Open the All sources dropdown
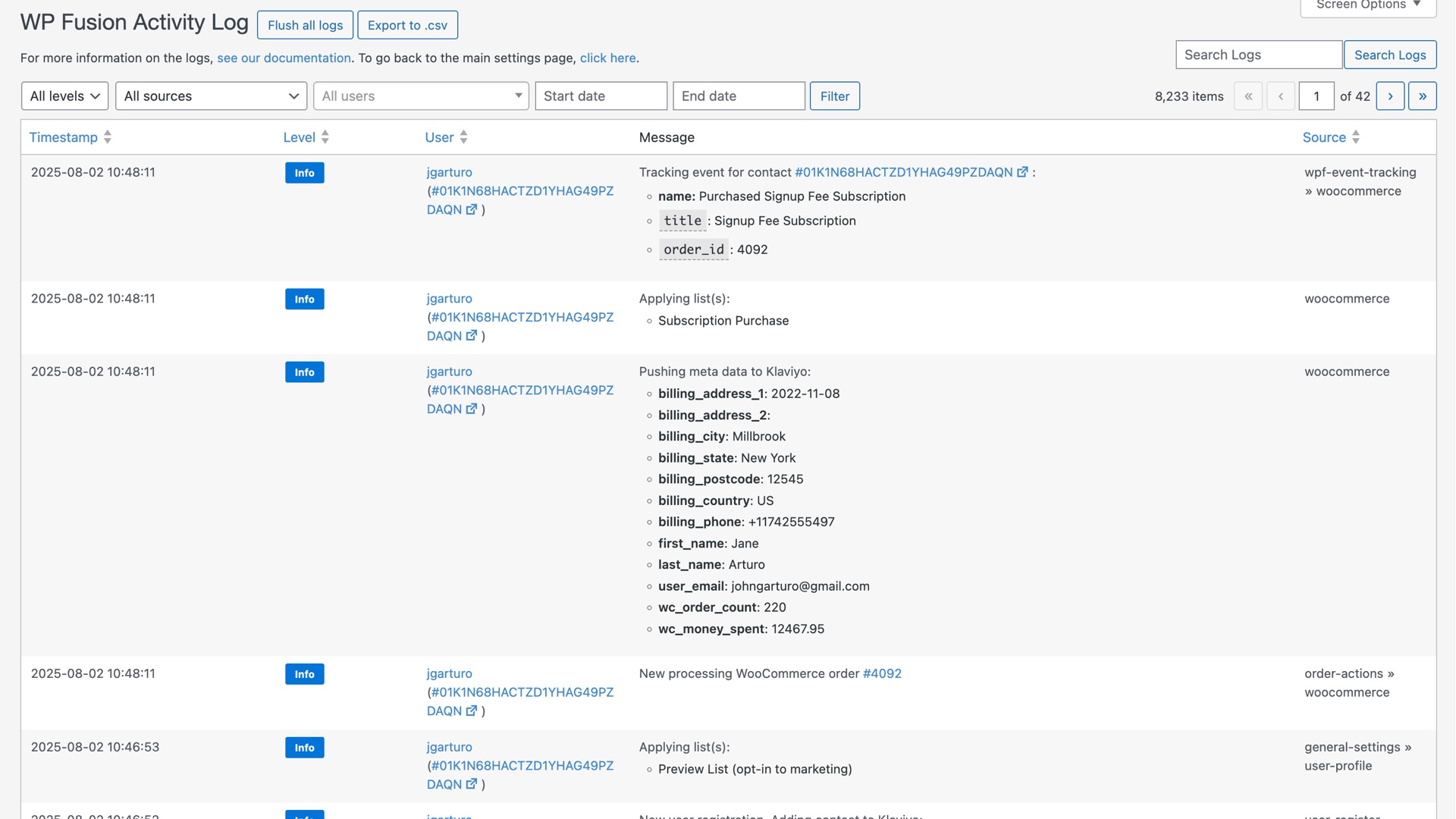 [211, 96]
